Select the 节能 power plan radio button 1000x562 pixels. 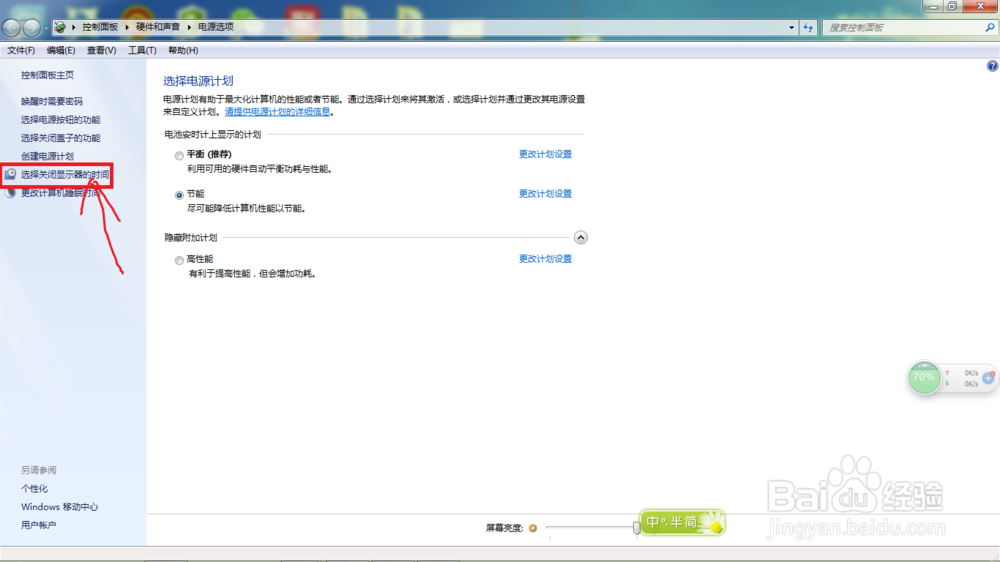179,195
